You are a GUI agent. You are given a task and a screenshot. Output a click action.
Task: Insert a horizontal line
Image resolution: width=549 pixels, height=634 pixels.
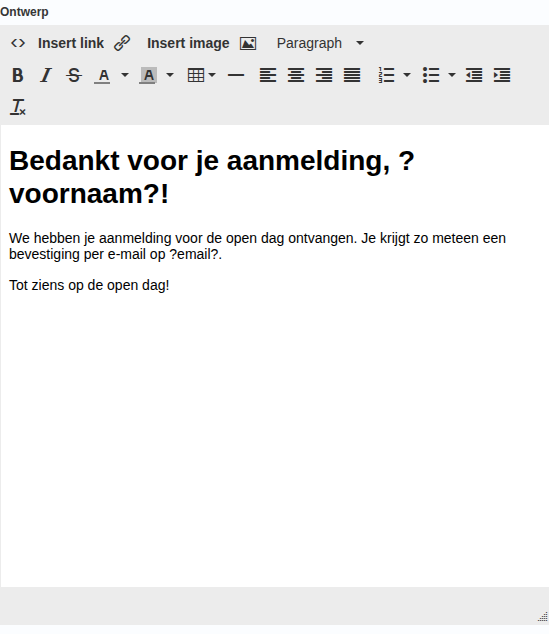(236, 75)
